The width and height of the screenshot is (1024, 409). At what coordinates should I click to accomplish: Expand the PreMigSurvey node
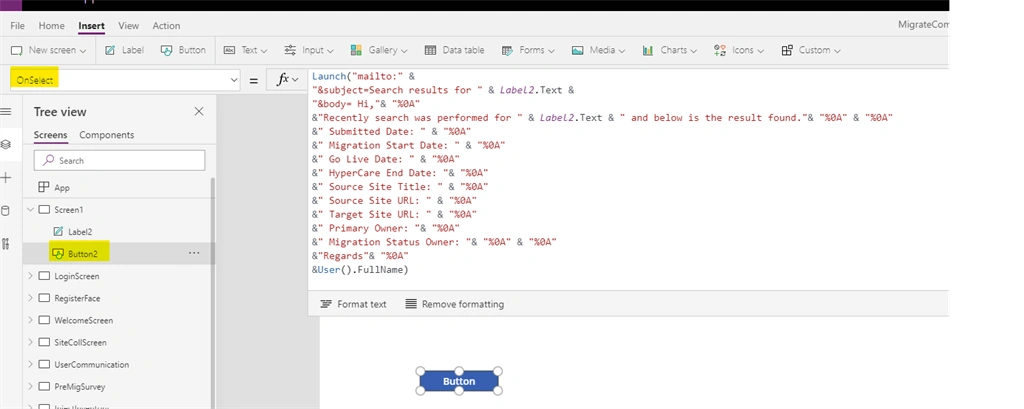pyautogui.click(x=30, y=386)
